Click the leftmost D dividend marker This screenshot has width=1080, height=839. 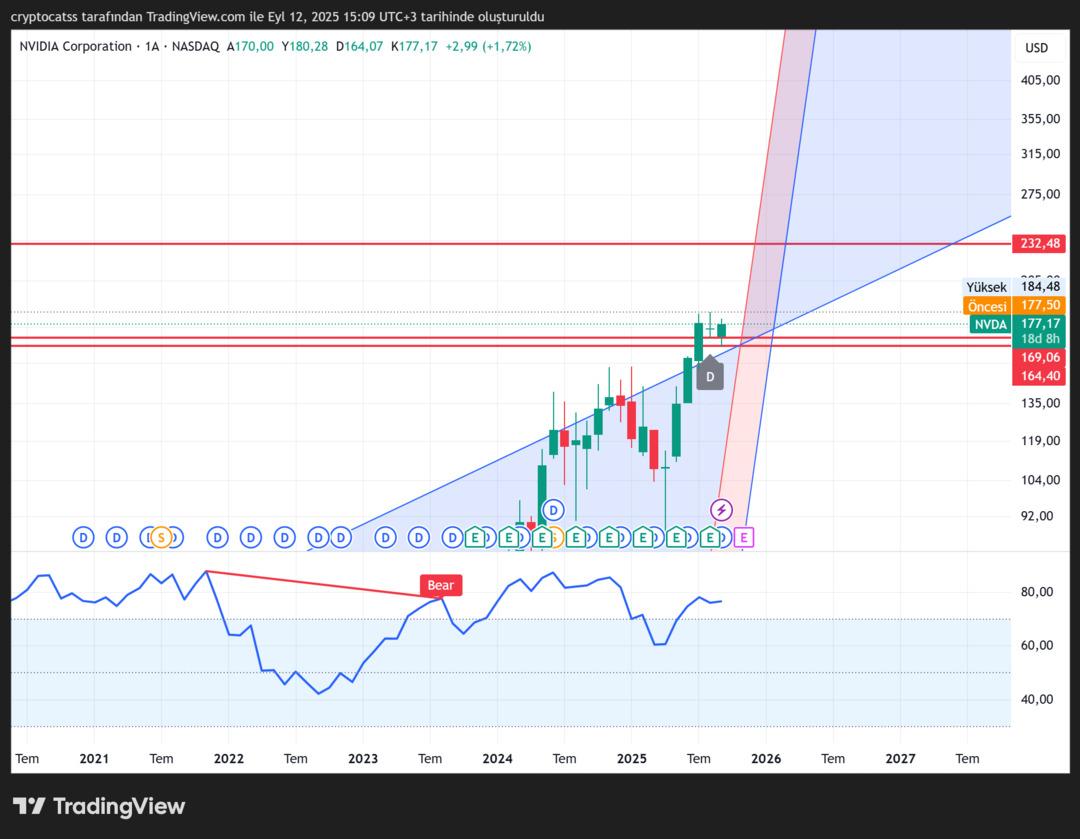pos(83,537)
